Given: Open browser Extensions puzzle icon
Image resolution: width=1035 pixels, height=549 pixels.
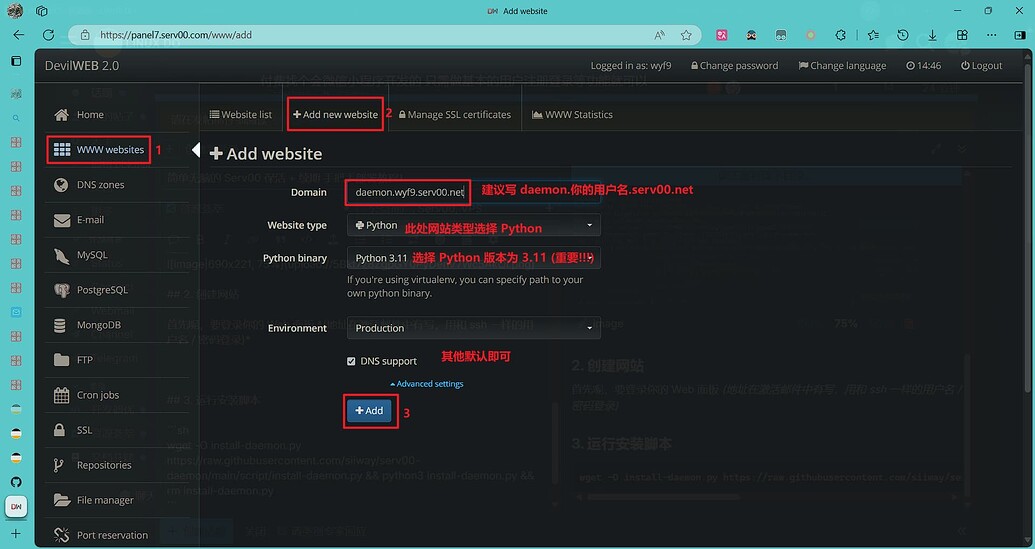Looking at the screenshot, I should [840, 36].
